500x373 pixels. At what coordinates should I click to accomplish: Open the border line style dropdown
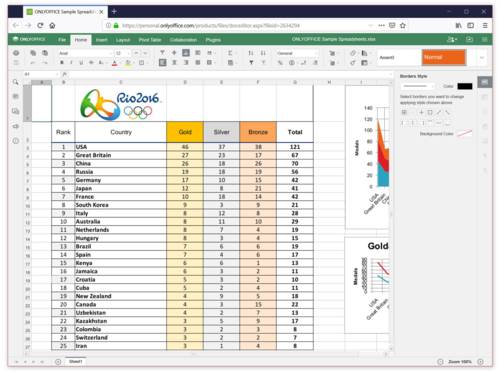(418, 86)
